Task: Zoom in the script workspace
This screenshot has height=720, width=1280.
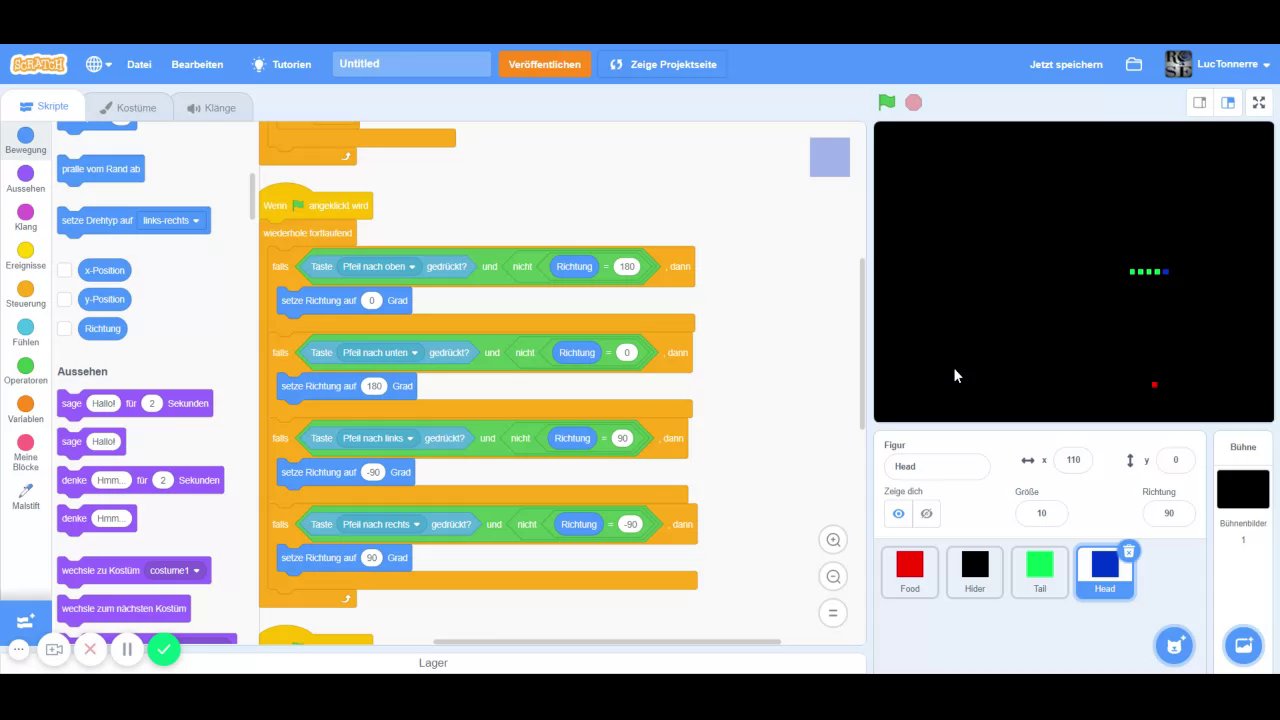Action: pos(832,540)
